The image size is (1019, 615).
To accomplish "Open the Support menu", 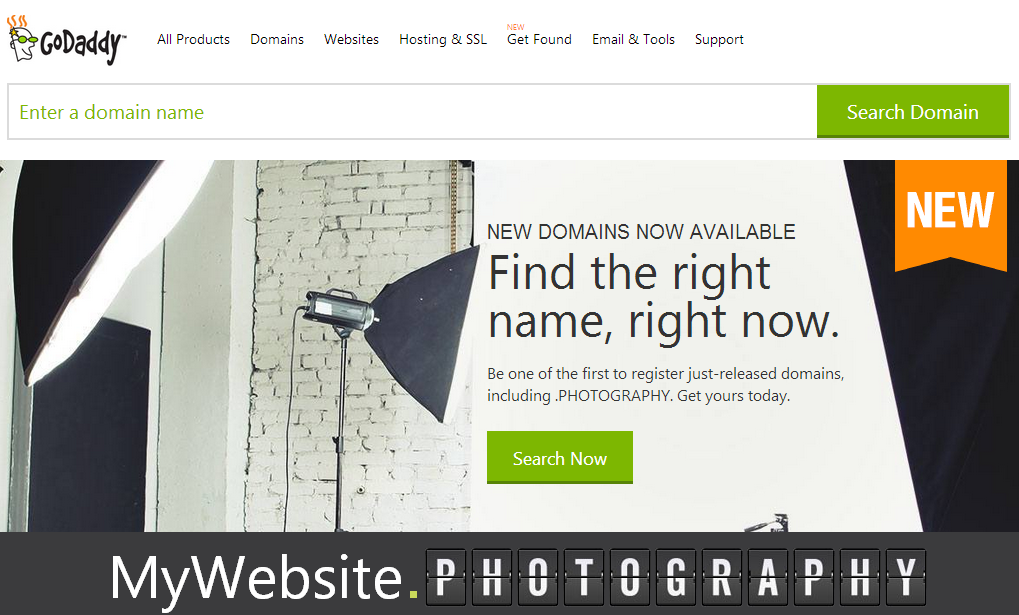I will [719, 40].
